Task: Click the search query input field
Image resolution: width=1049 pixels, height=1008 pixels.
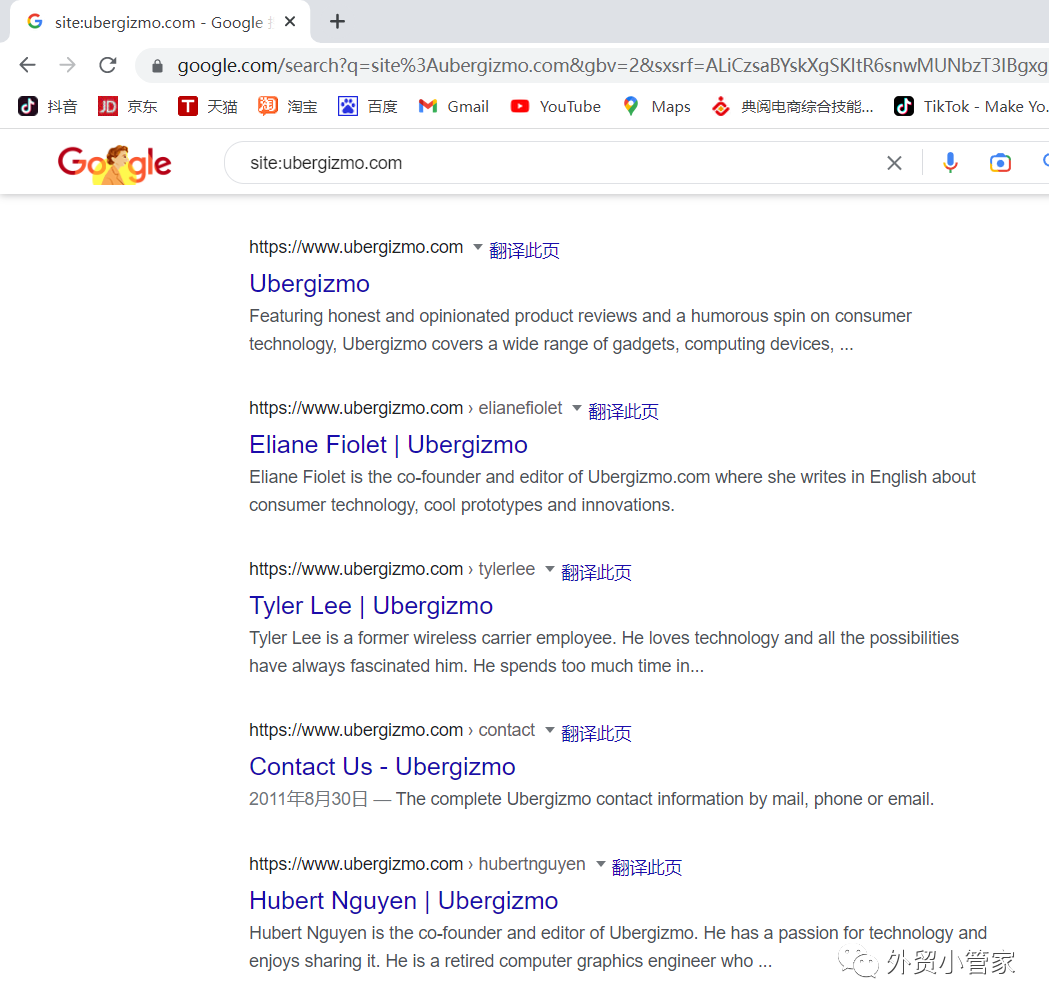Action: click(562, 163)
